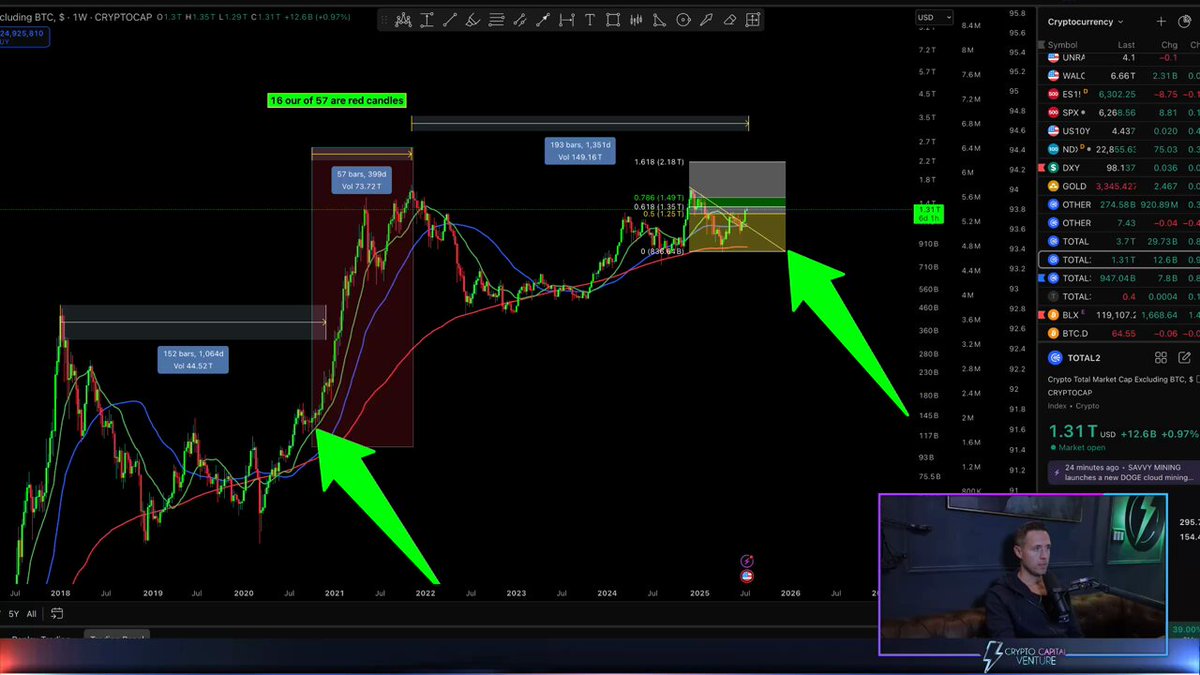Select the US10Y watchlist row
1200x675 pixels.
click(x=1119, y=131)
